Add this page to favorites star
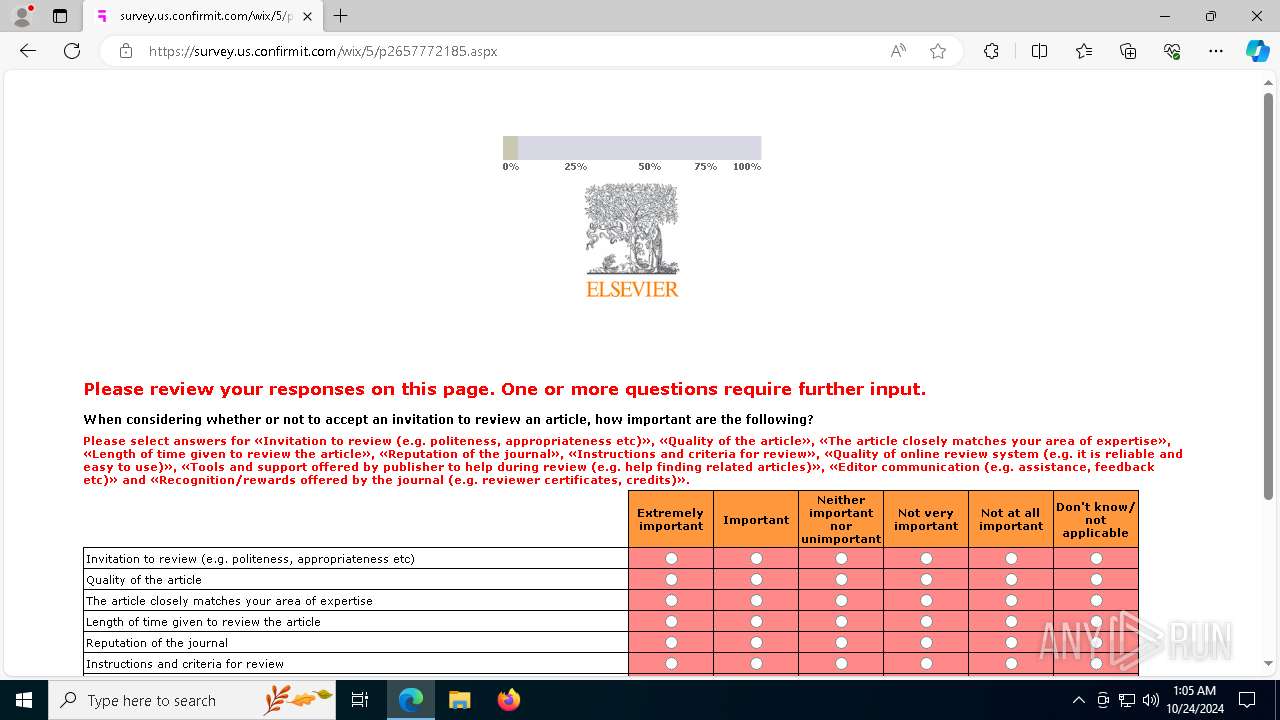1280x720 pixels. coord(938,51)
